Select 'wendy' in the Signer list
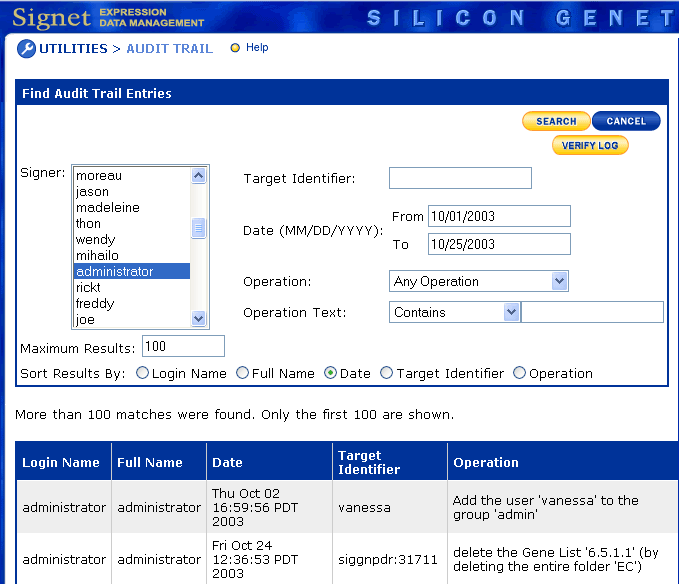 [96, 240]
